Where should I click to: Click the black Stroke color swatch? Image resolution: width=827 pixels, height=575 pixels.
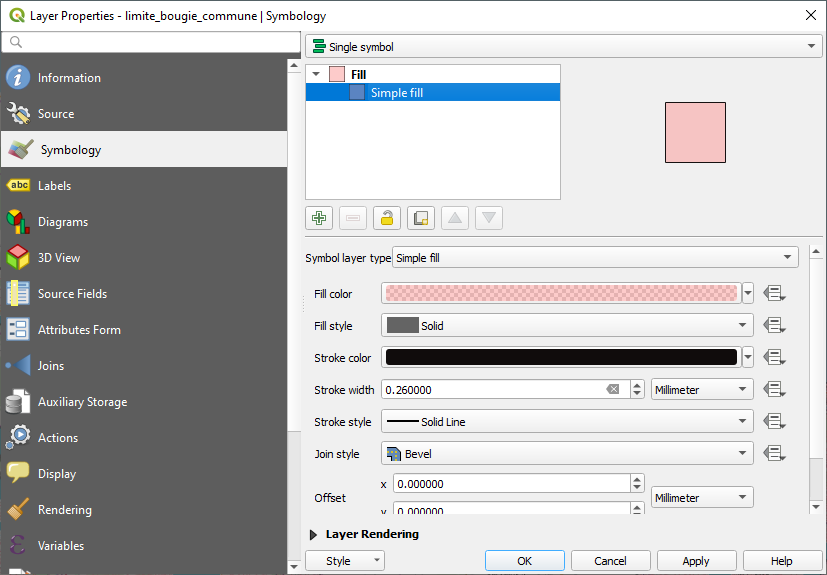pyautogui.click(x=561, y=358)
